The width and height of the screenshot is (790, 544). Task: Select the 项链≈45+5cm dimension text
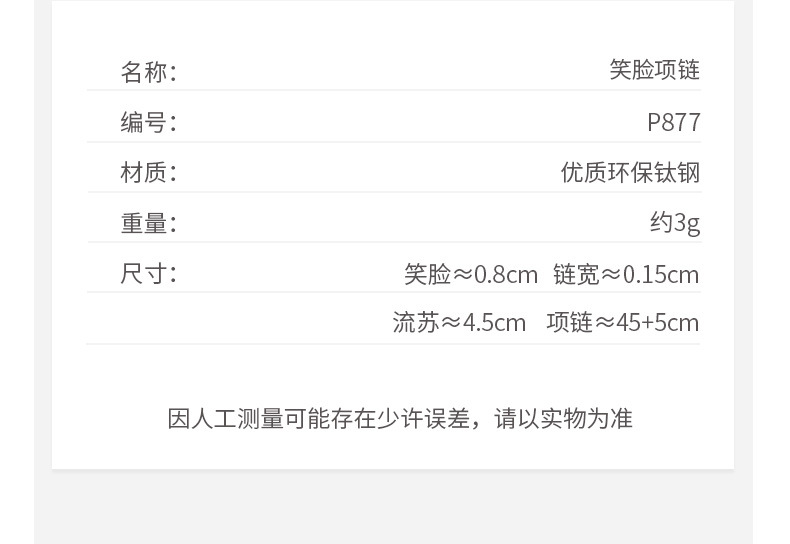[x=622, y=323]
